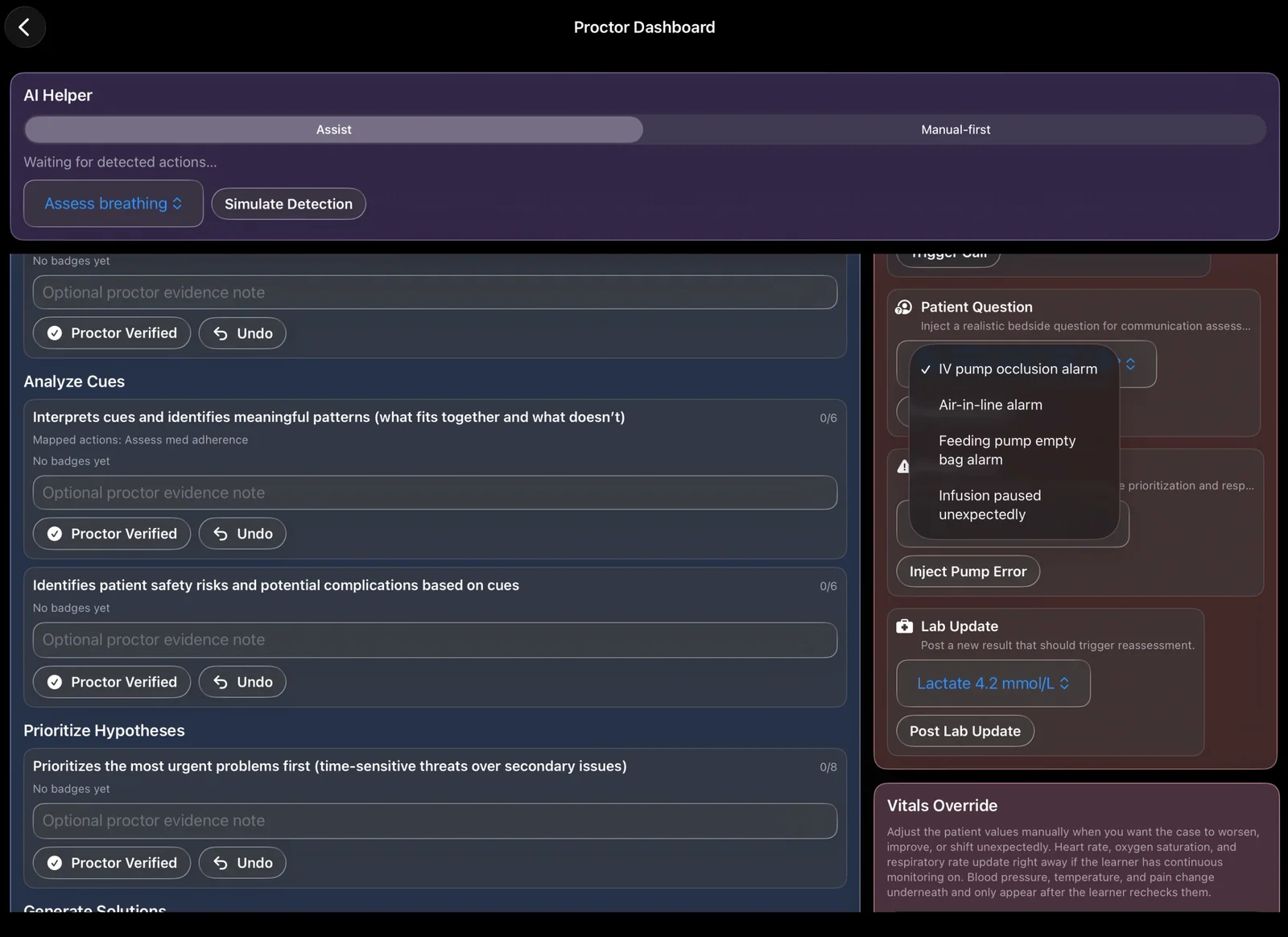Click the Analyze Cues heading

[74, 382]
